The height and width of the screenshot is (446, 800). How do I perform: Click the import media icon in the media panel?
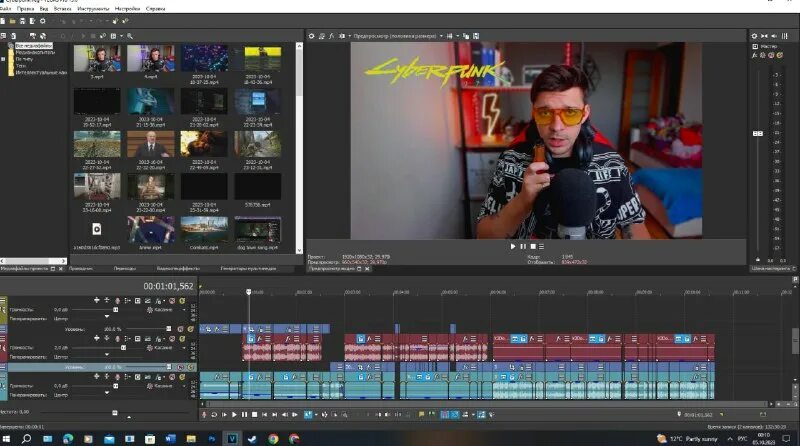3,36
